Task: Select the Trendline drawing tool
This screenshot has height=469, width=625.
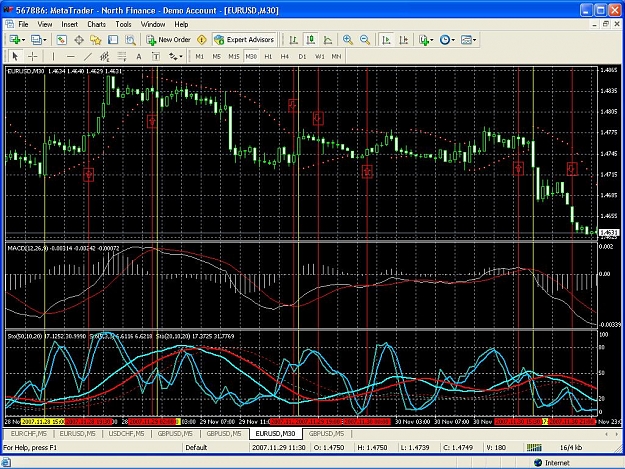Action: click(88, 57)
